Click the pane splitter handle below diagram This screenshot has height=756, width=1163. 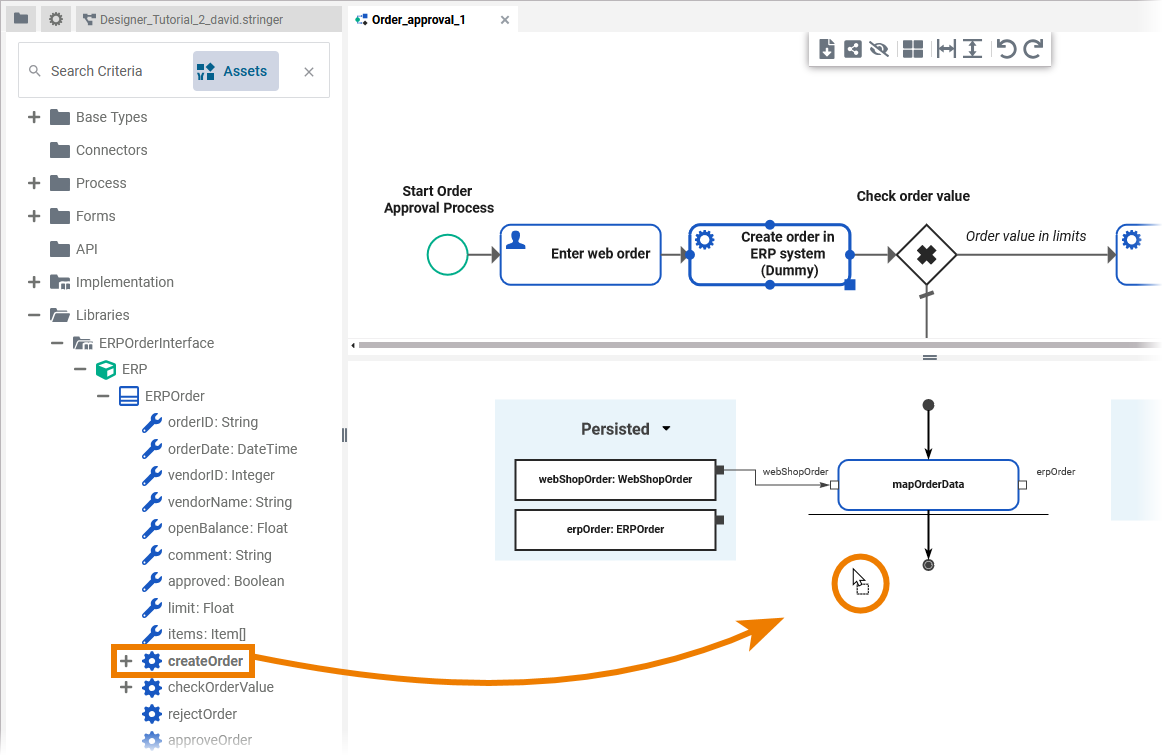tap(929, 358)
